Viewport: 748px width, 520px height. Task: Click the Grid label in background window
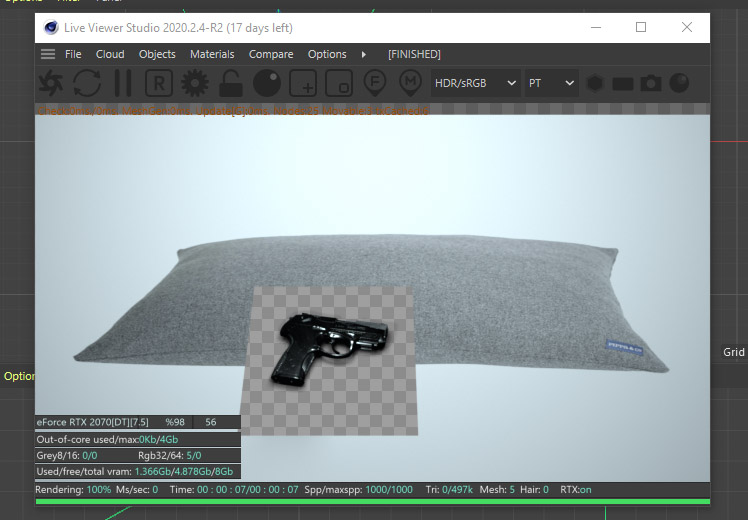[734, 352]
